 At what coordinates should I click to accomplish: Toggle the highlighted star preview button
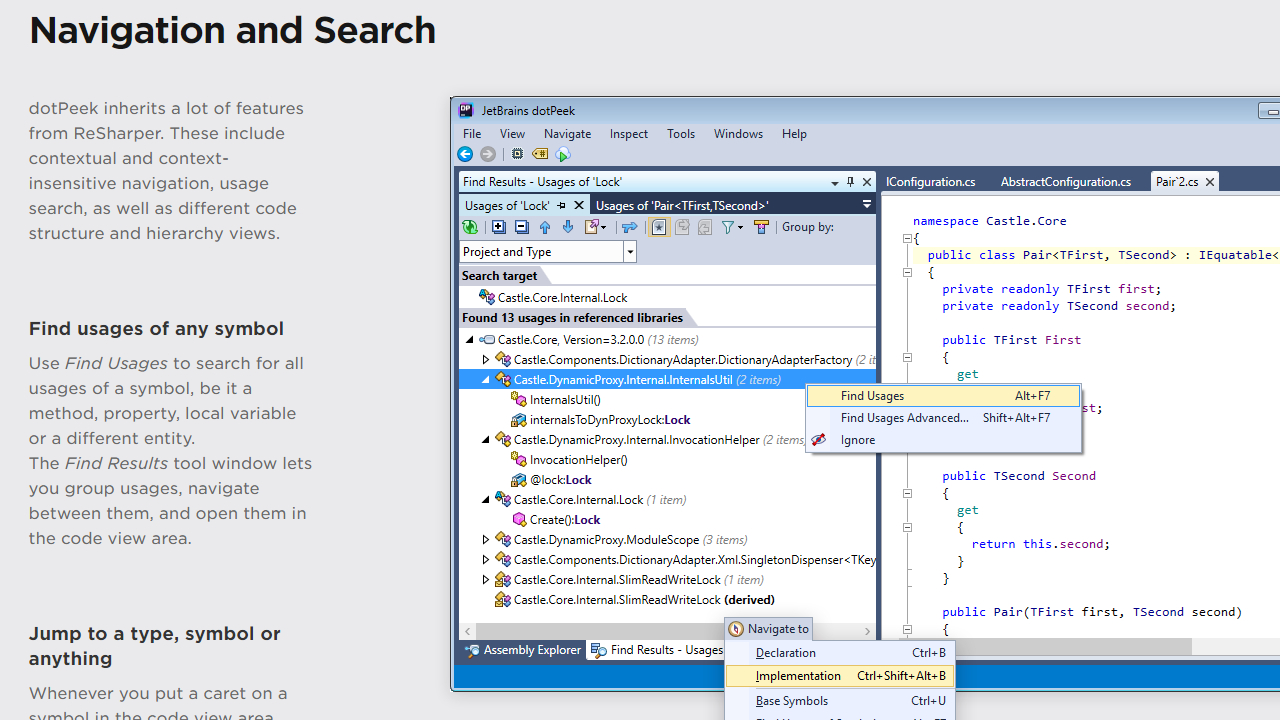659,228
